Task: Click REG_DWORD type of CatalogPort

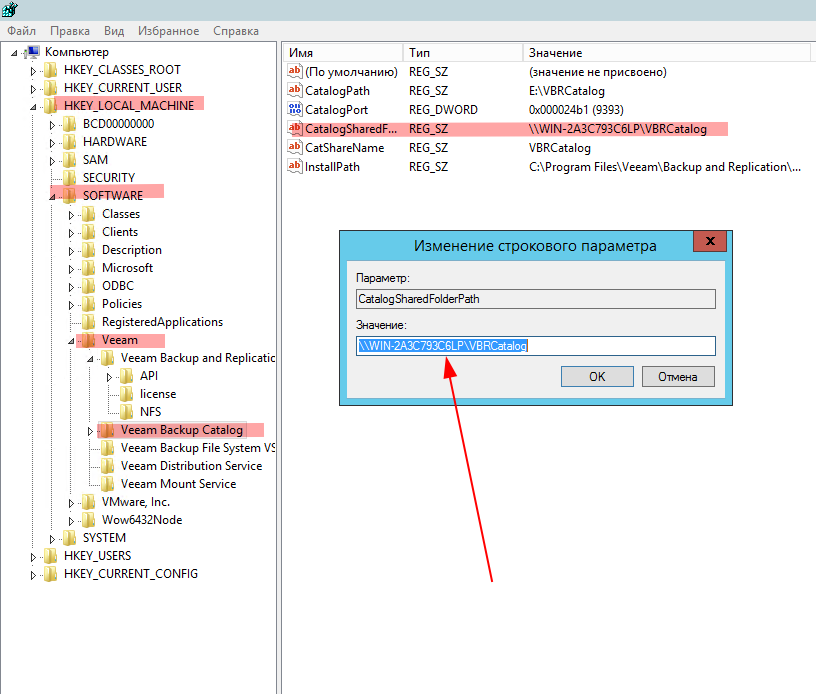Action: click(443, 110)
